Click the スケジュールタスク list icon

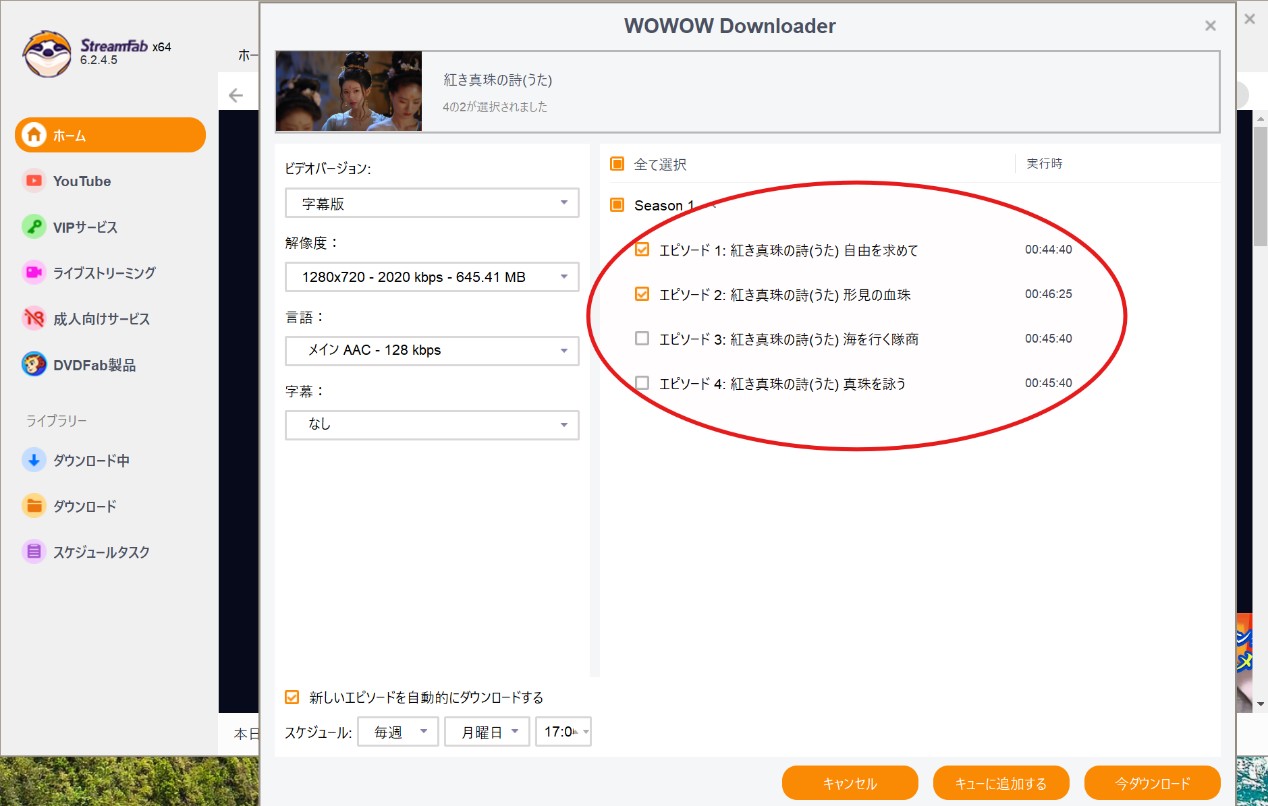tap(34, 552)
